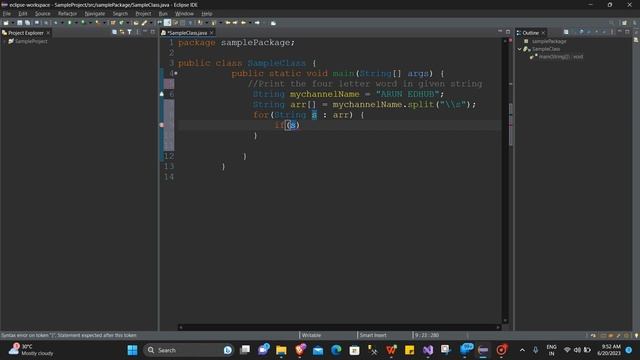The width and height of the screenshot is (640, 360).
Task: Maximize the Project Explorer panel
Action: tap(153, 32)
